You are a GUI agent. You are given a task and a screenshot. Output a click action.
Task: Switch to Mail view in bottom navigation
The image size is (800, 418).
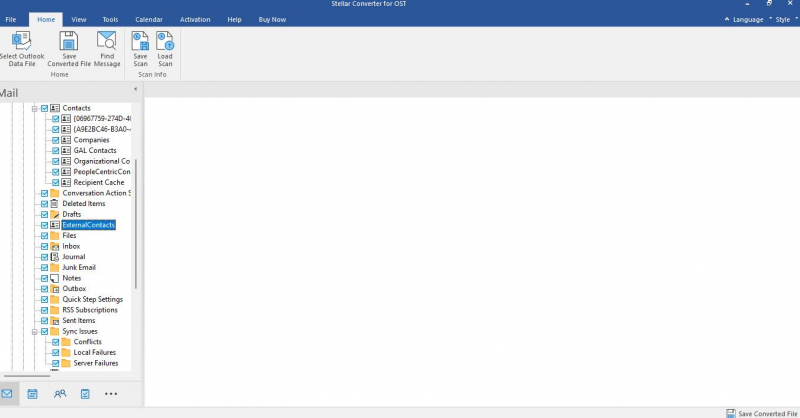(8, 394)
